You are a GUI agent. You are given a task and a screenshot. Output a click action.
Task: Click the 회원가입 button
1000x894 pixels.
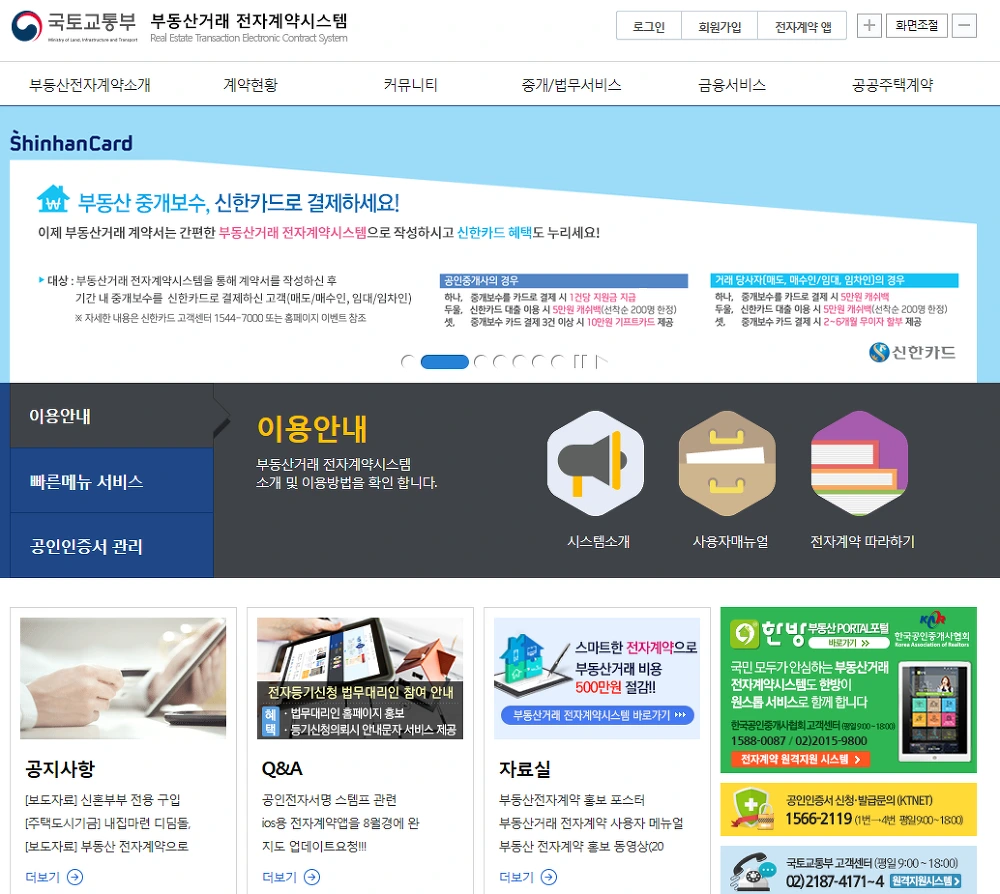(x=719, y=26)
